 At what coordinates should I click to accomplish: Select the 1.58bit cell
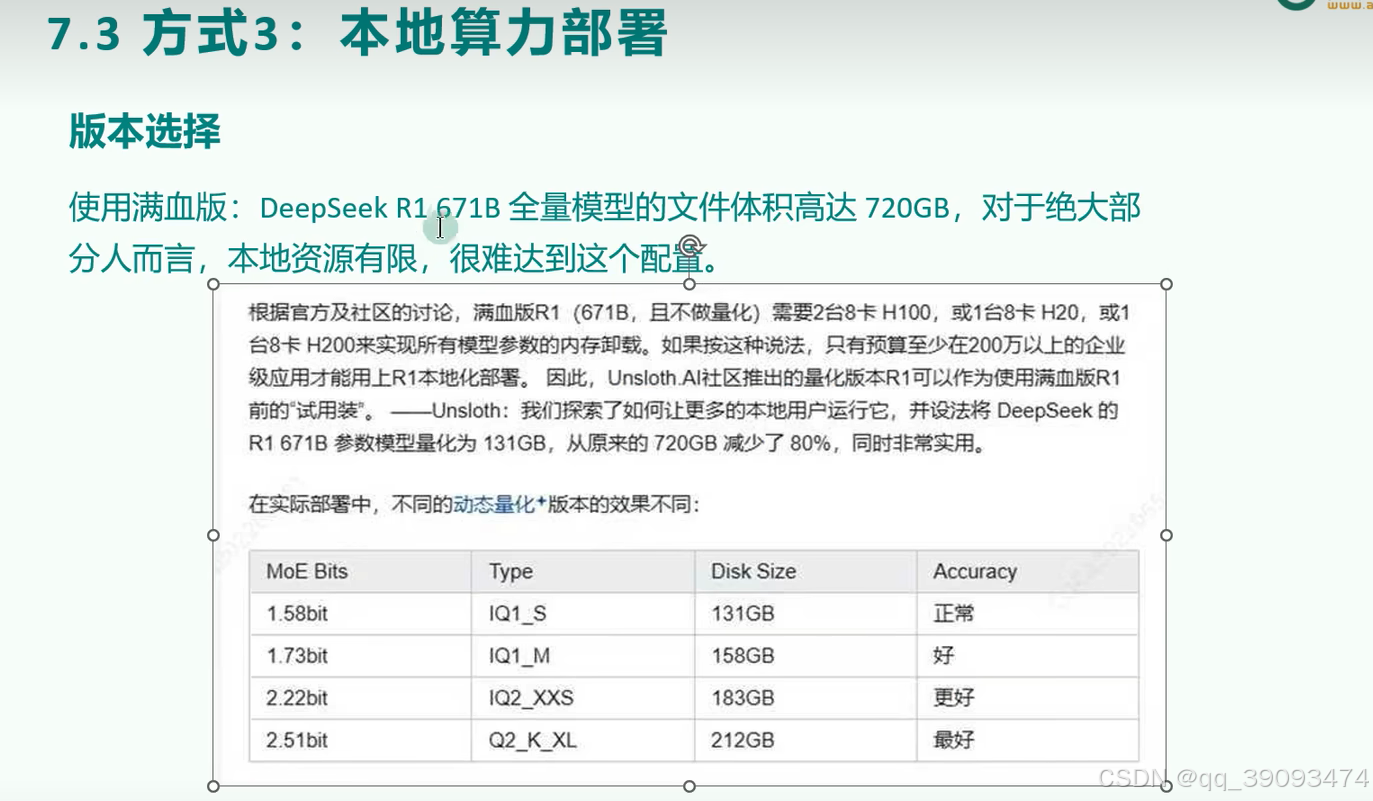[361, 614]
